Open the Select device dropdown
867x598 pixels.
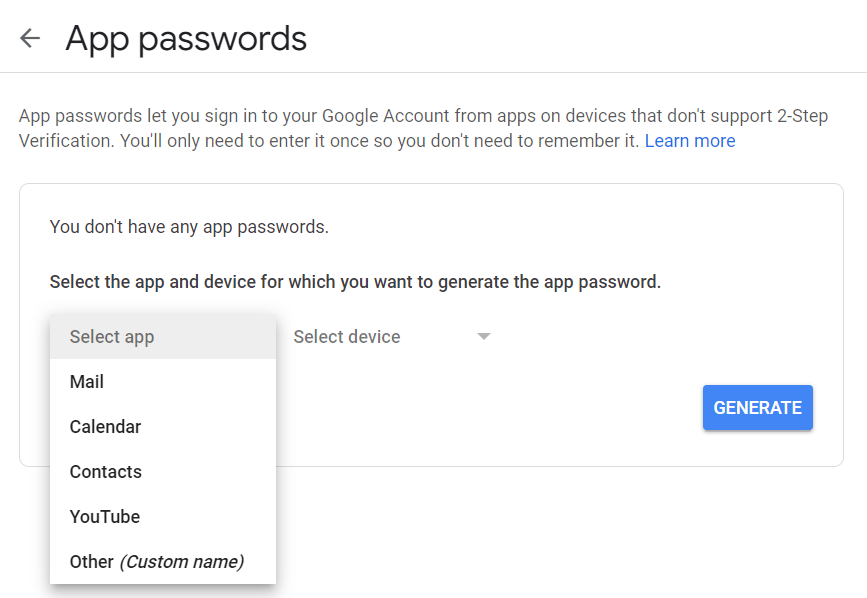[x=391, y=337]
